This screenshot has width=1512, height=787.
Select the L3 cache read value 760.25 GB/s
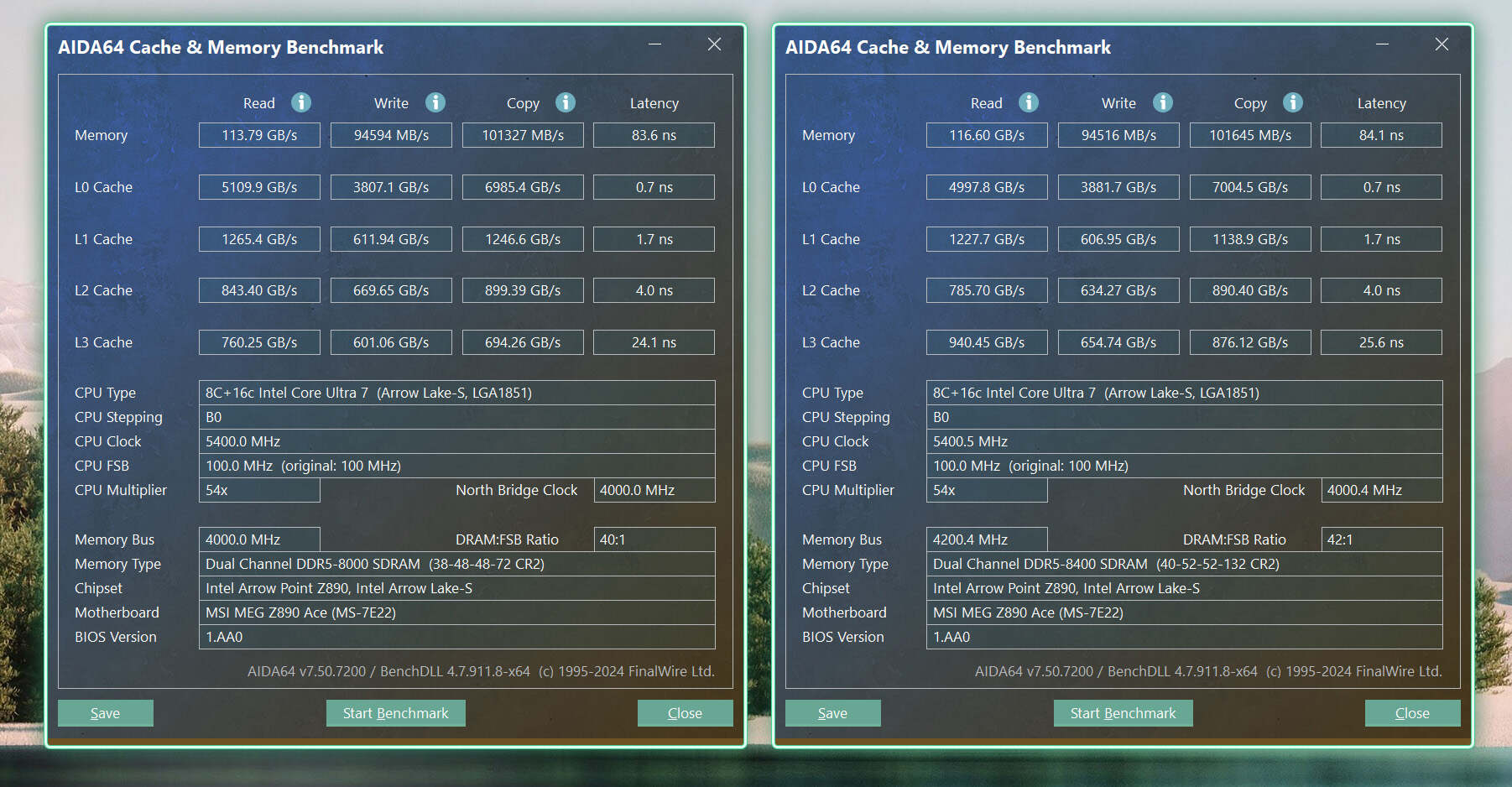[x=259, y=342]
